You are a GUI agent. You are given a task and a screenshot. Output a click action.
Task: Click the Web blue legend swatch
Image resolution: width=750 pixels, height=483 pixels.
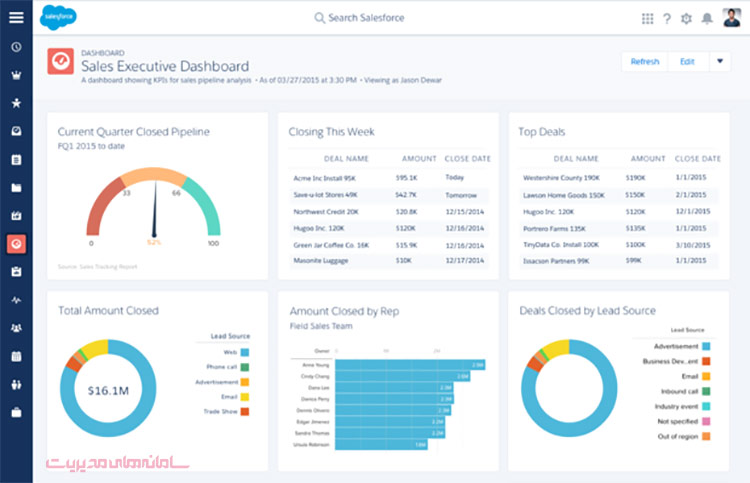244,352
